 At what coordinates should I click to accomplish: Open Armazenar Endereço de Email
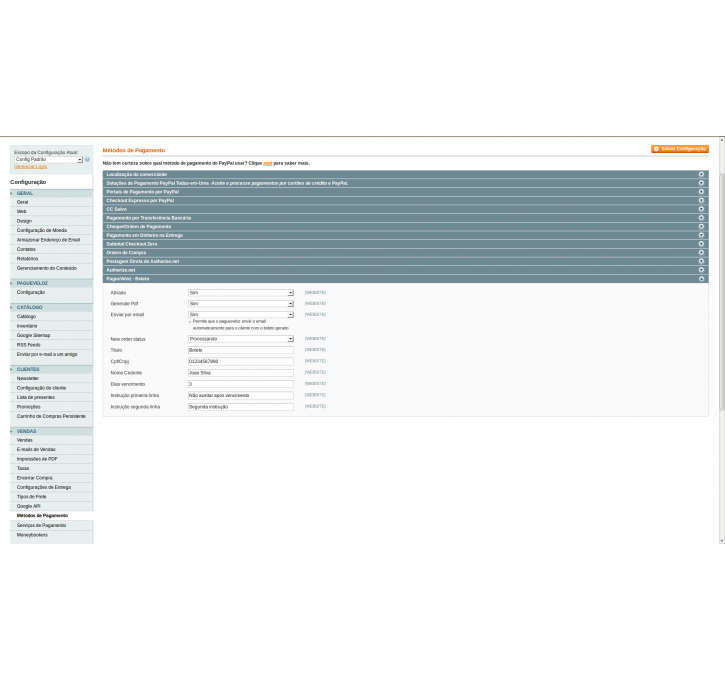(x=49, y=240)
